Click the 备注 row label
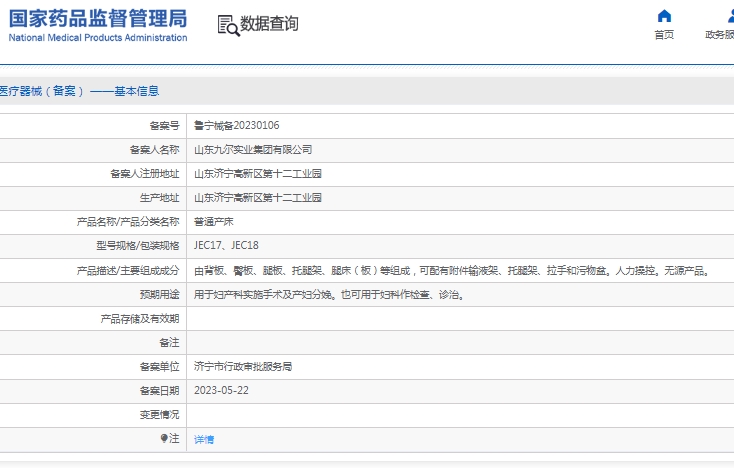 [169, 343]
